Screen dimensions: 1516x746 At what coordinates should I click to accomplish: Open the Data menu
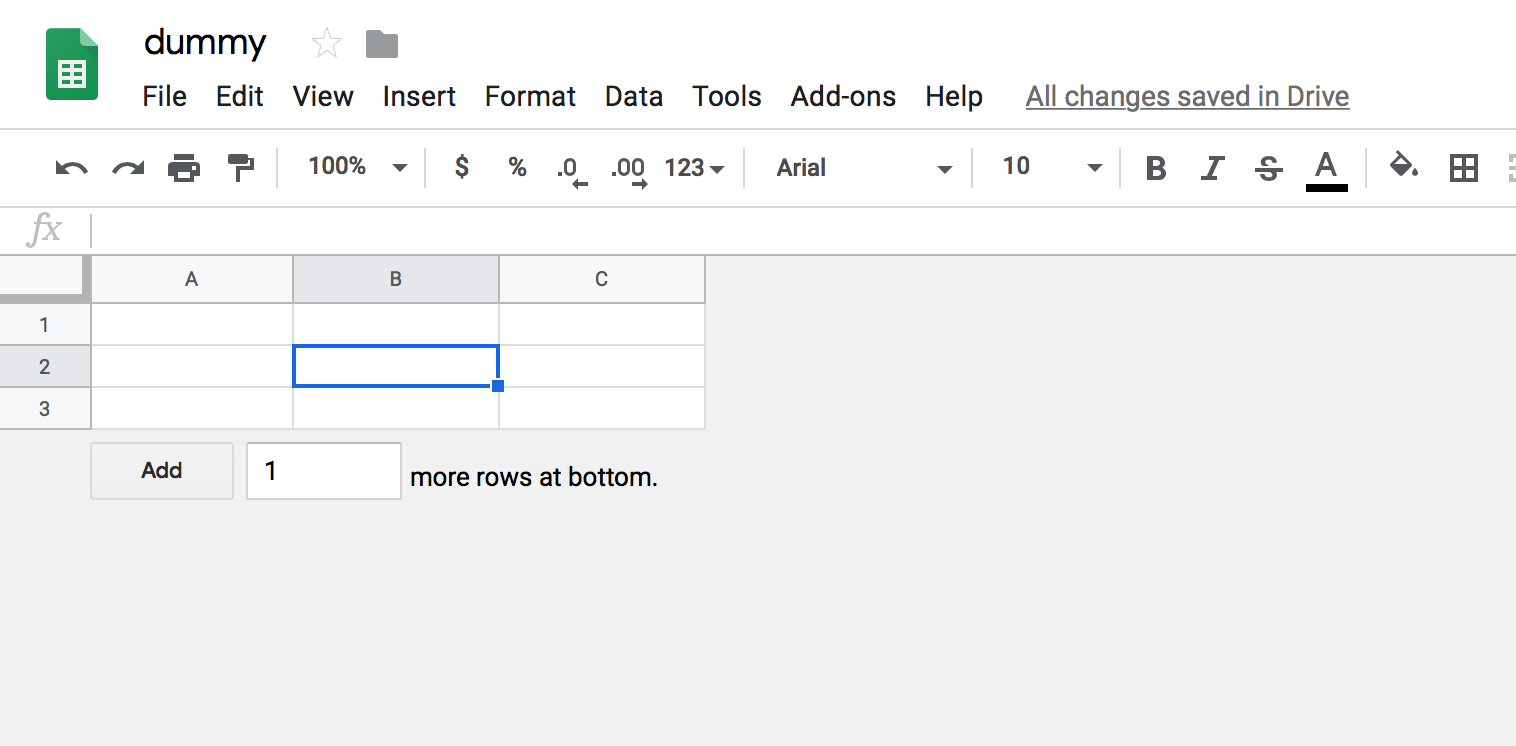coord(633,96)
